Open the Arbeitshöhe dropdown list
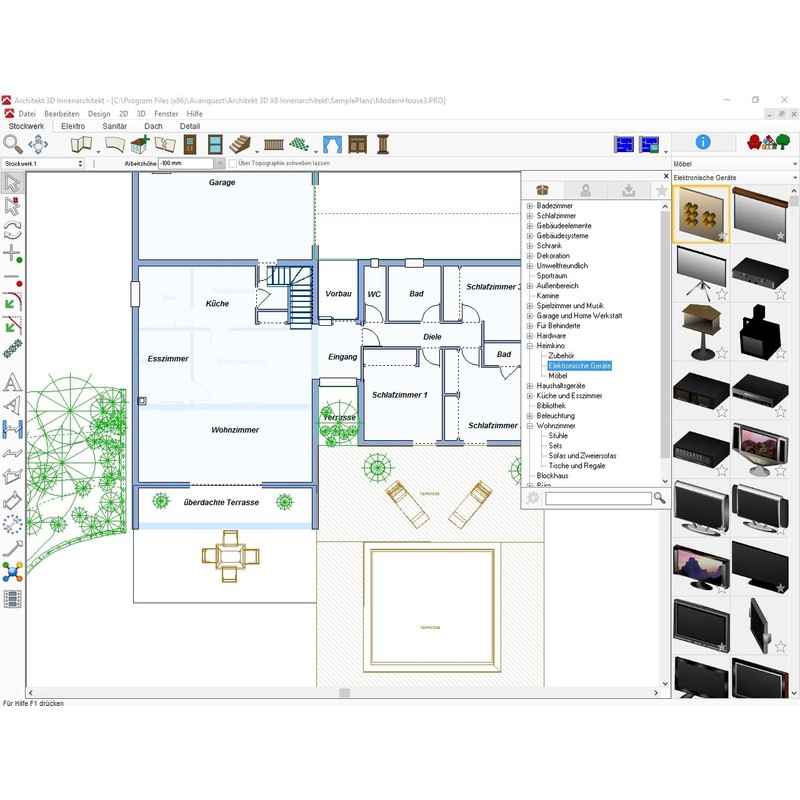800x800 pixels. coord(221,164)
